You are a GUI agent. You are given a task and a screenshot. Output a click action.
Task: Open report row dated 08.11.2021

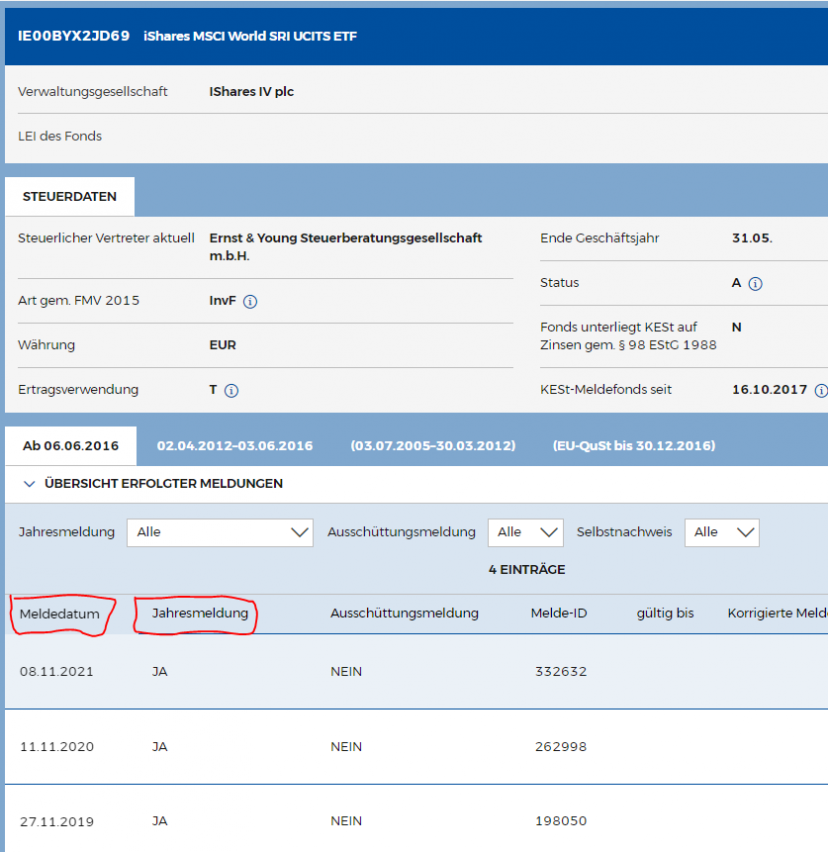click(416, 672)
